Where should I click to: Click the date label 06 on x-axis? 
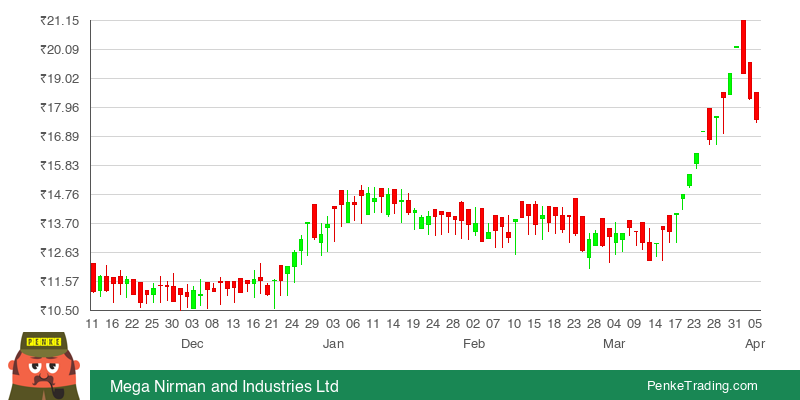point(353,323)
